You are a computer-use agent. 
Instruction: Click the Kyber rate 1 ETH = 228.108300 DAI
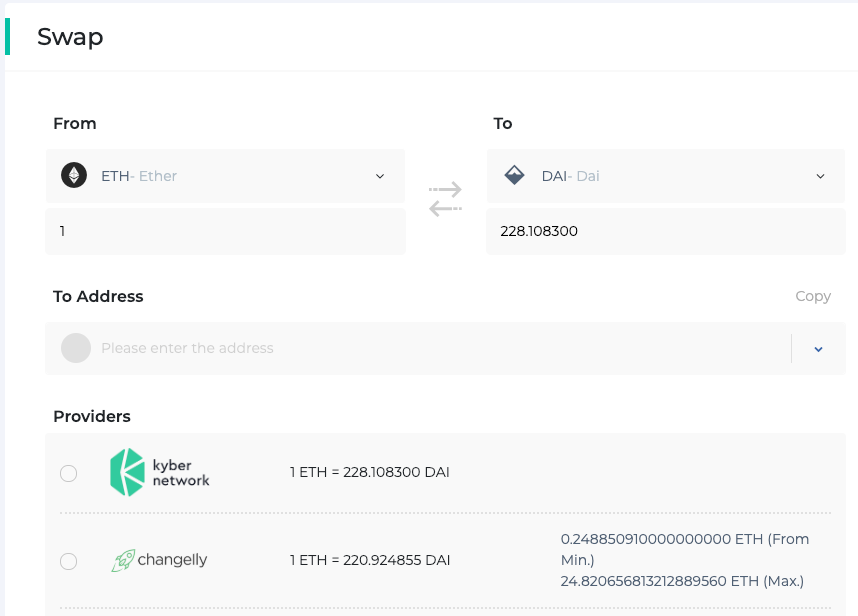pyautogui.click(x=369, y=471)
